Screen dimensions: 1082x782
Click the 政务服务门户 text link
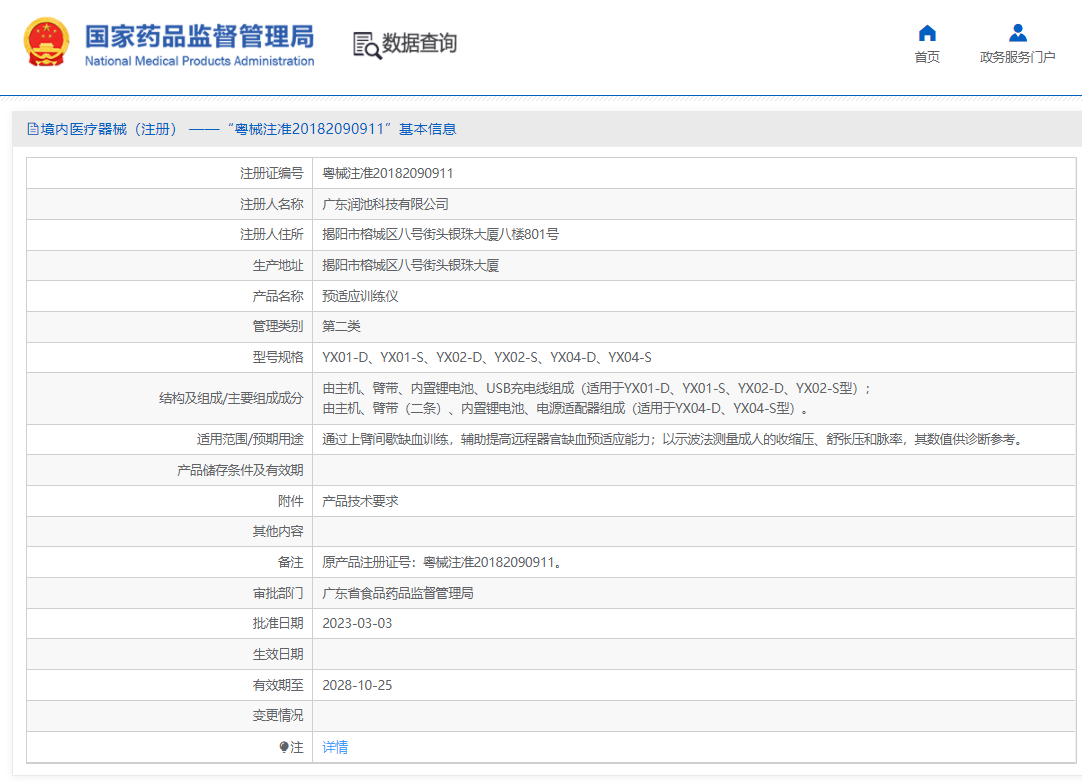[x=1017, y=57]
